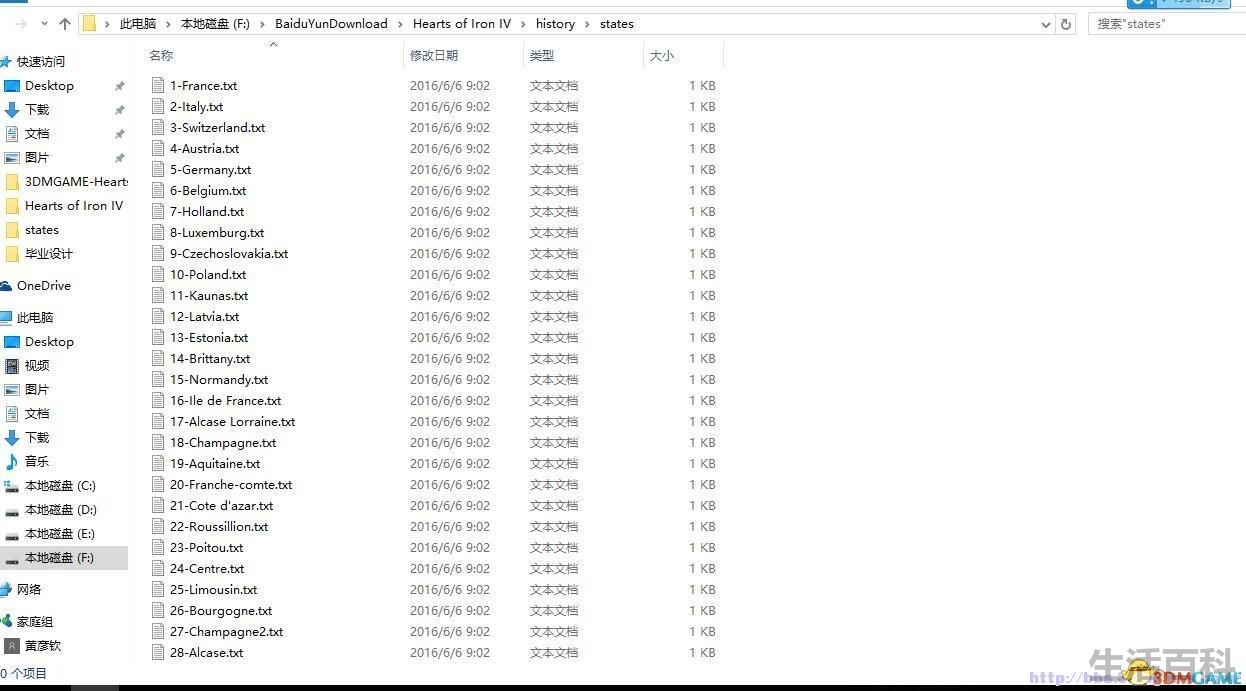Expand the chevron after 此电脑 in breadcrumb

(x=168, y=24)
